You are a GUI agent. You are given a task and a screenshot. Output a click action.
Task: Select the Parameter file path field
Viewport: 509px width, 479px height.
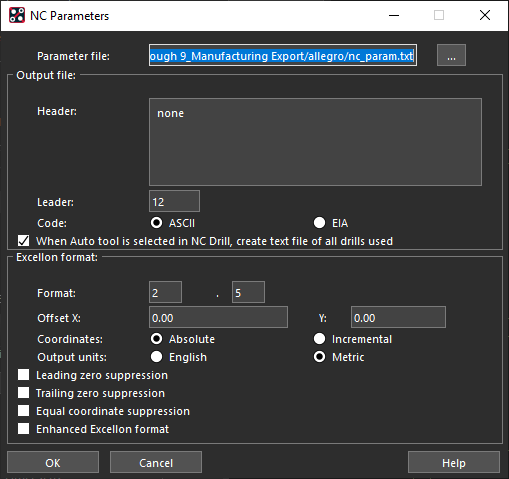click(x=283, y=55)
